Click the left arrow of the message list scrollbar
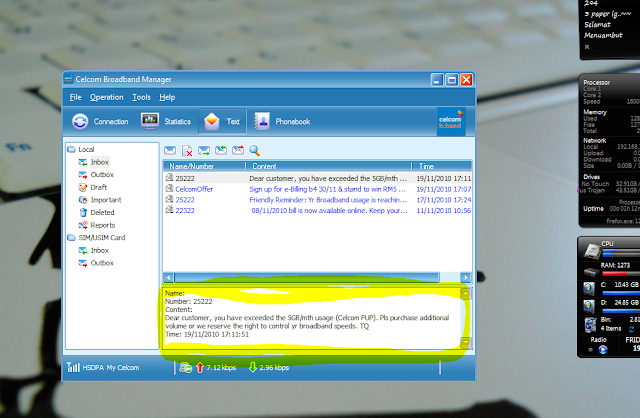Viewport: 640px width, 418px height. point(169,277)
